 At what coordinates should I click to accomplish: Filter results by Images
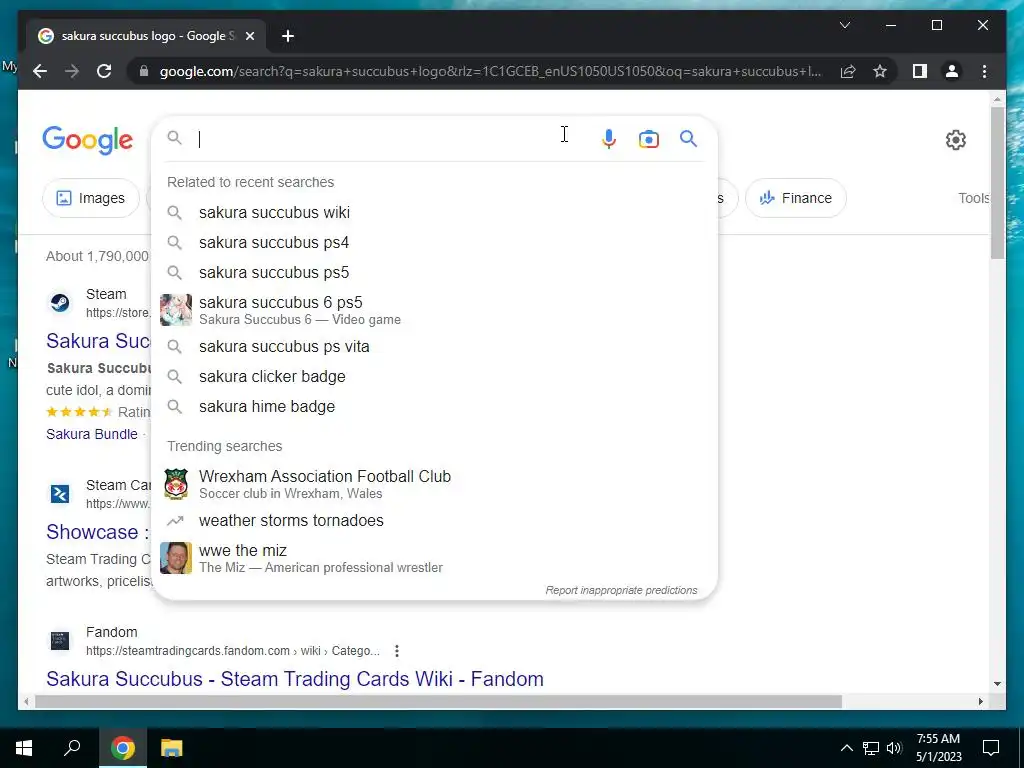click(x=91, y=198)
